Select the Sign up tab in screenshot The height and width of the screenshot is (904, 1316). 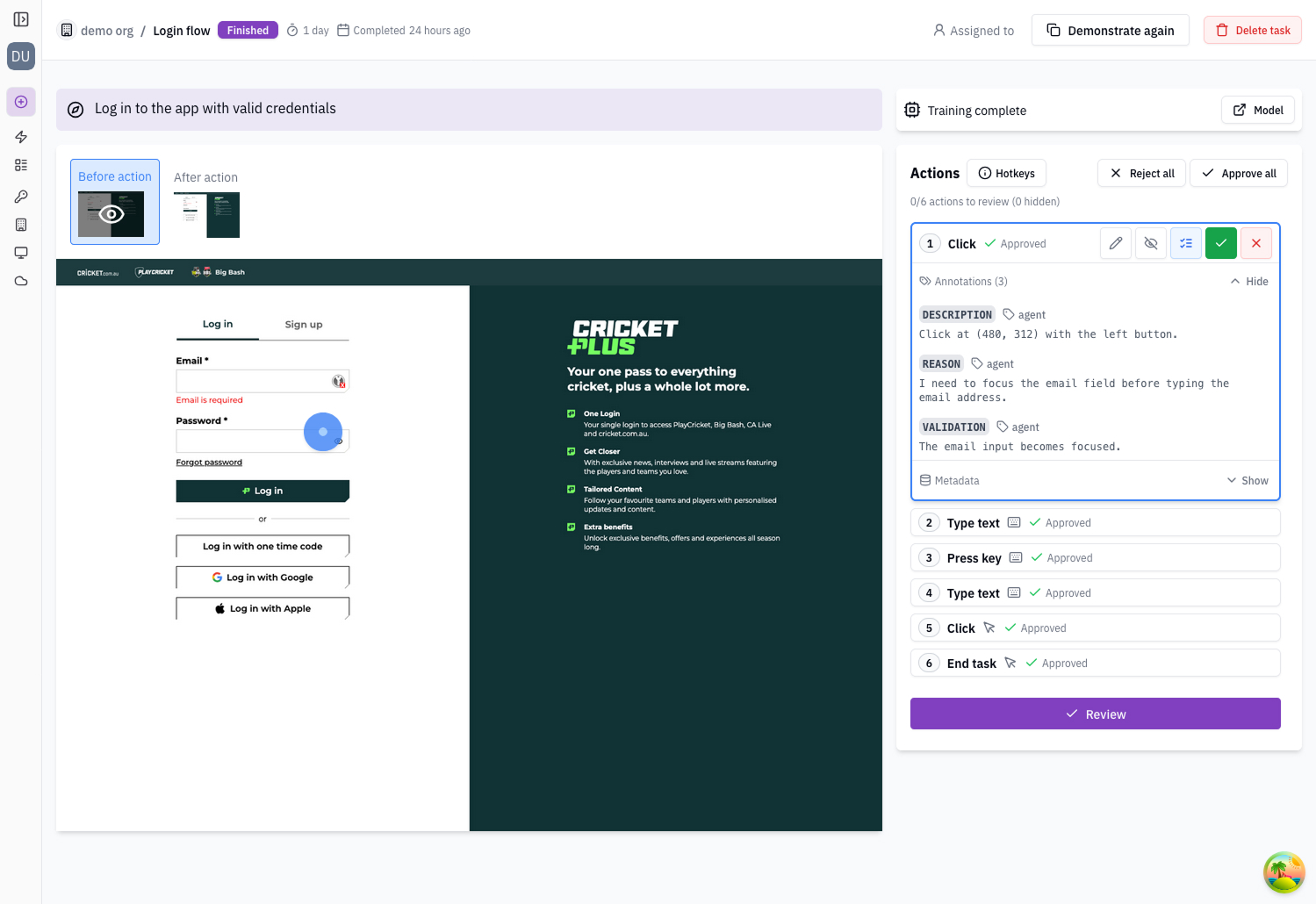(x=304, y=325)
